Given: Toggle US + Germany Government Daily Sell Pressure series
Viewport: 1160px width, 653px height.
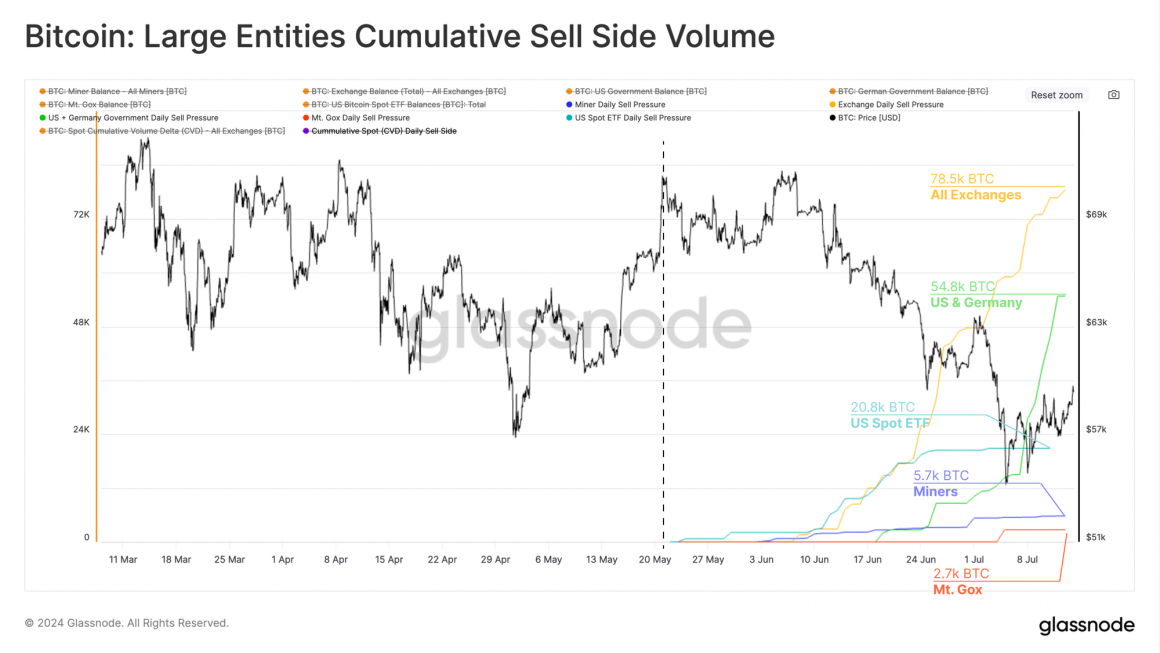Looking at the screenshot, I should (129, 118).
